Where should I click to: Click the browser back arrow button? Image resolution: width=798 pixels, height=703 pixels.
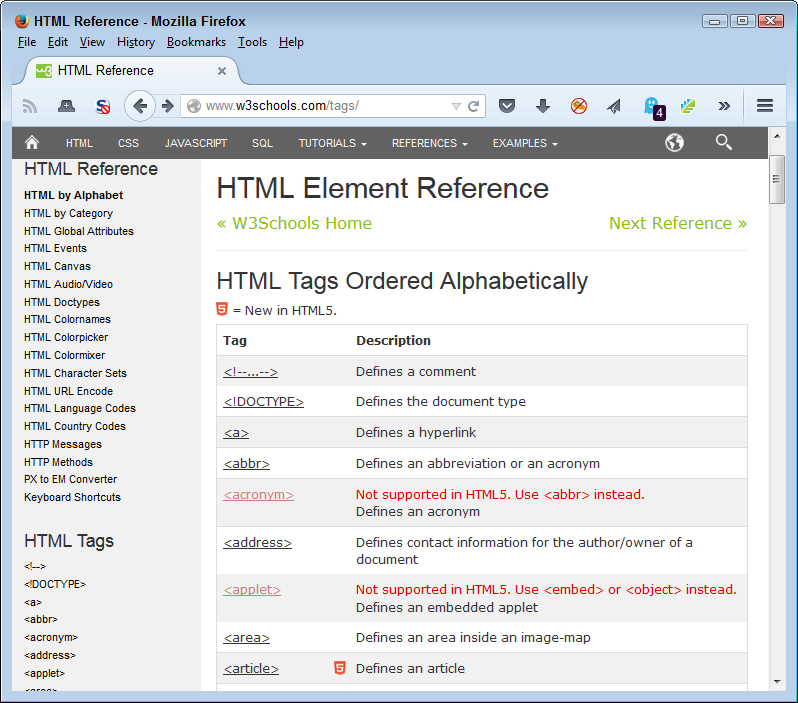point(140,106)
